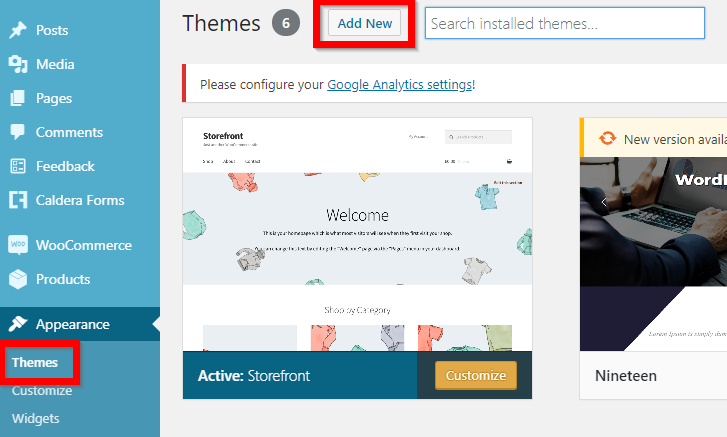
Task: Open the Storefront theme screenshot thumbnail
Action: (357, 234)
